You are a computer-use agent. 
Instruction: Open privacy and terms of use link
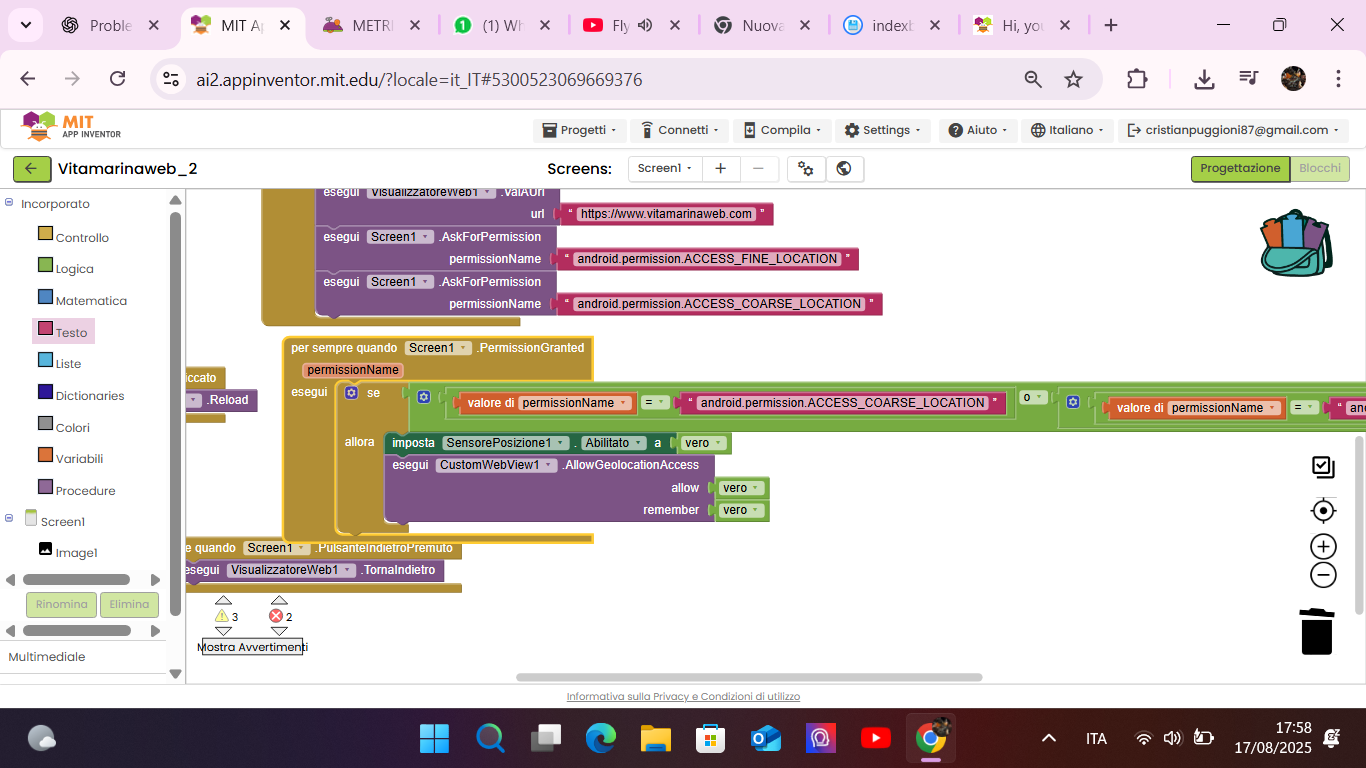click(683, 697)
